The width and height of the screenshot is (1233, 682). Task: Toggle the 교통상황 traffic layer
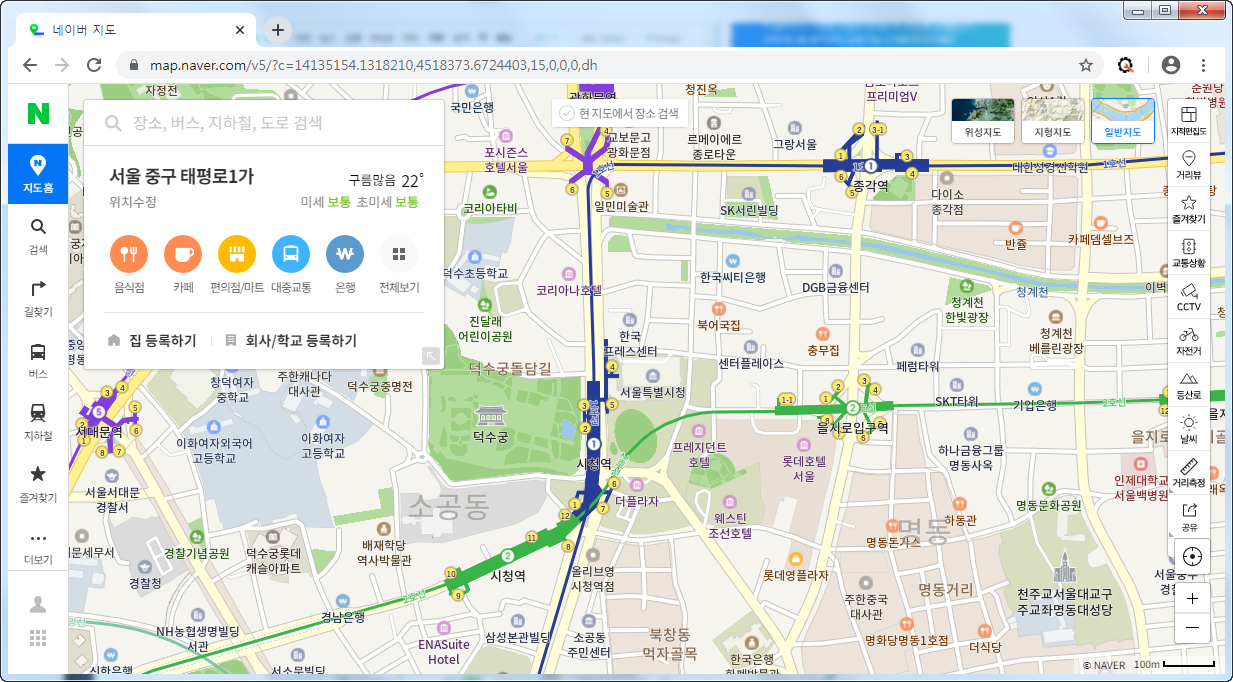(1189, 252)
